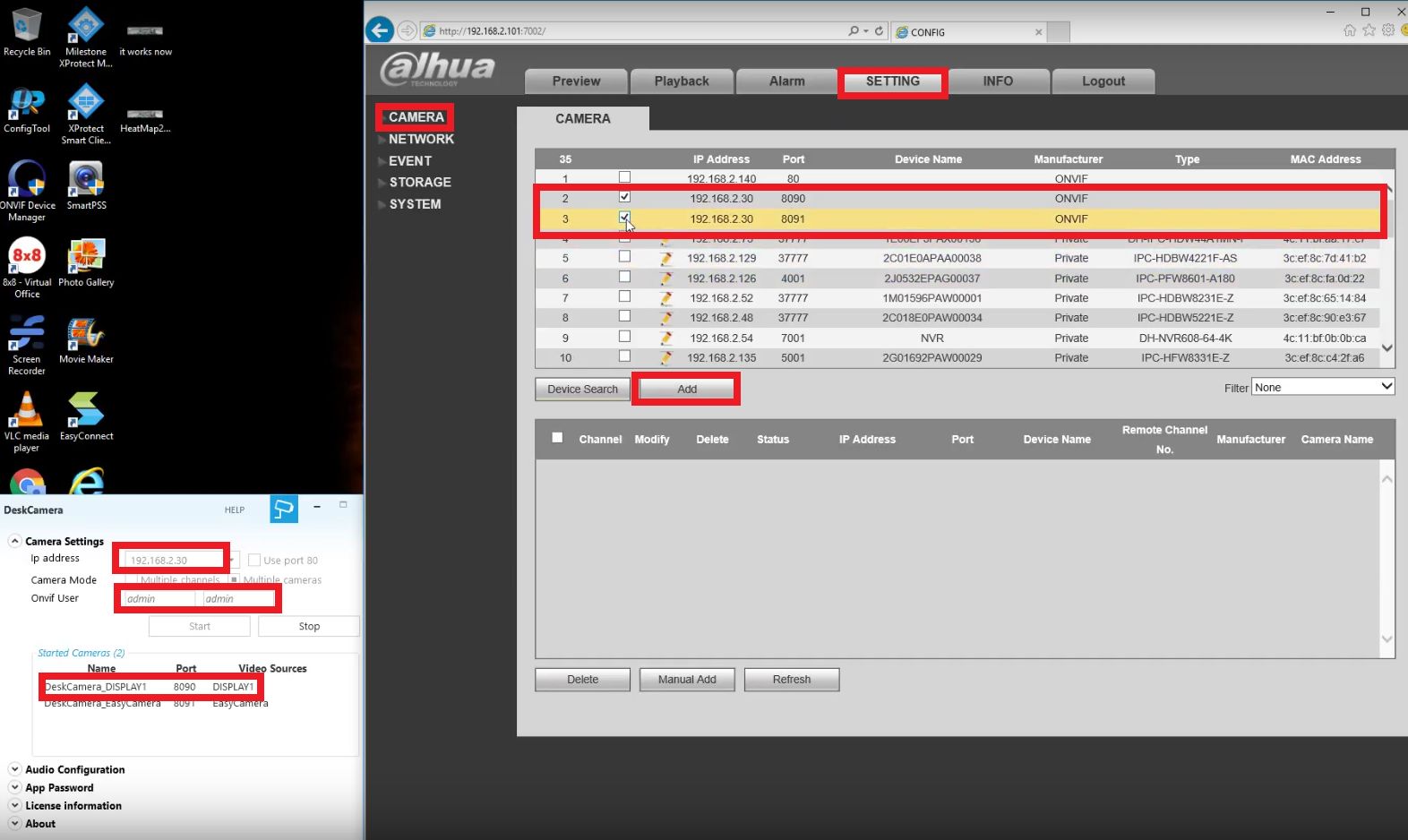The width and height of the screenshot is (1408, 840).
Task: Click Add to add selected devices
Action: click(x=687, y=390)
